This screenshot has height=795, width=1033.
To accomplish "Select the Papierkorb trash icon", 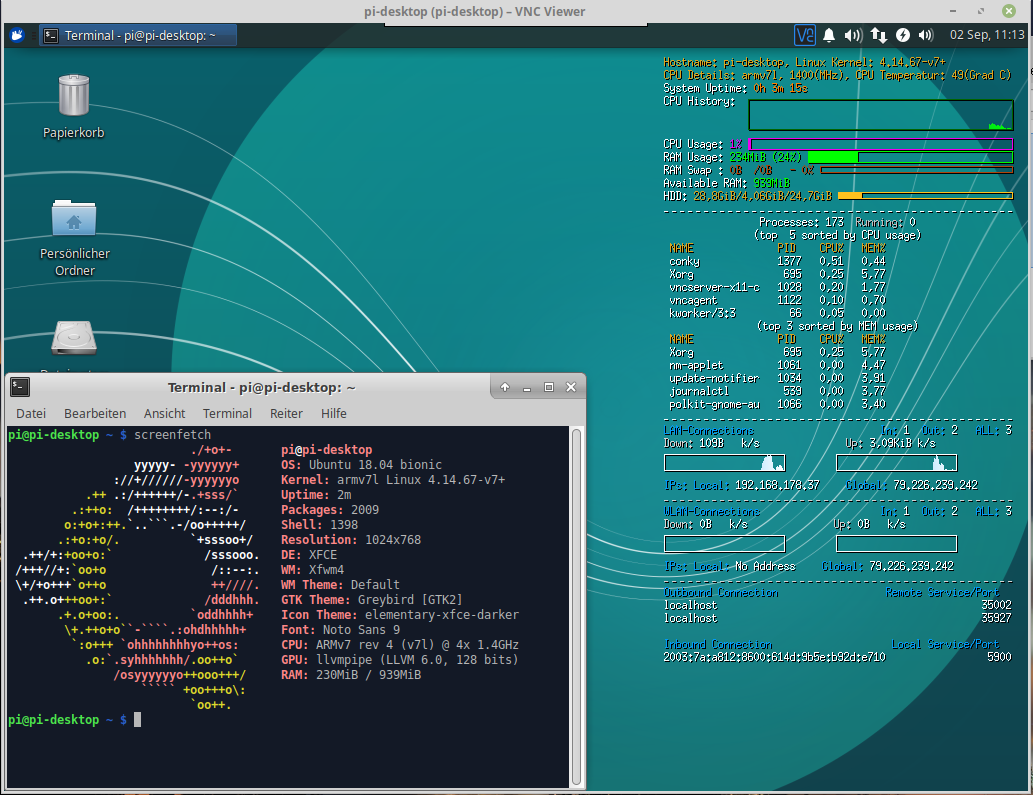I will click(73, 96).
